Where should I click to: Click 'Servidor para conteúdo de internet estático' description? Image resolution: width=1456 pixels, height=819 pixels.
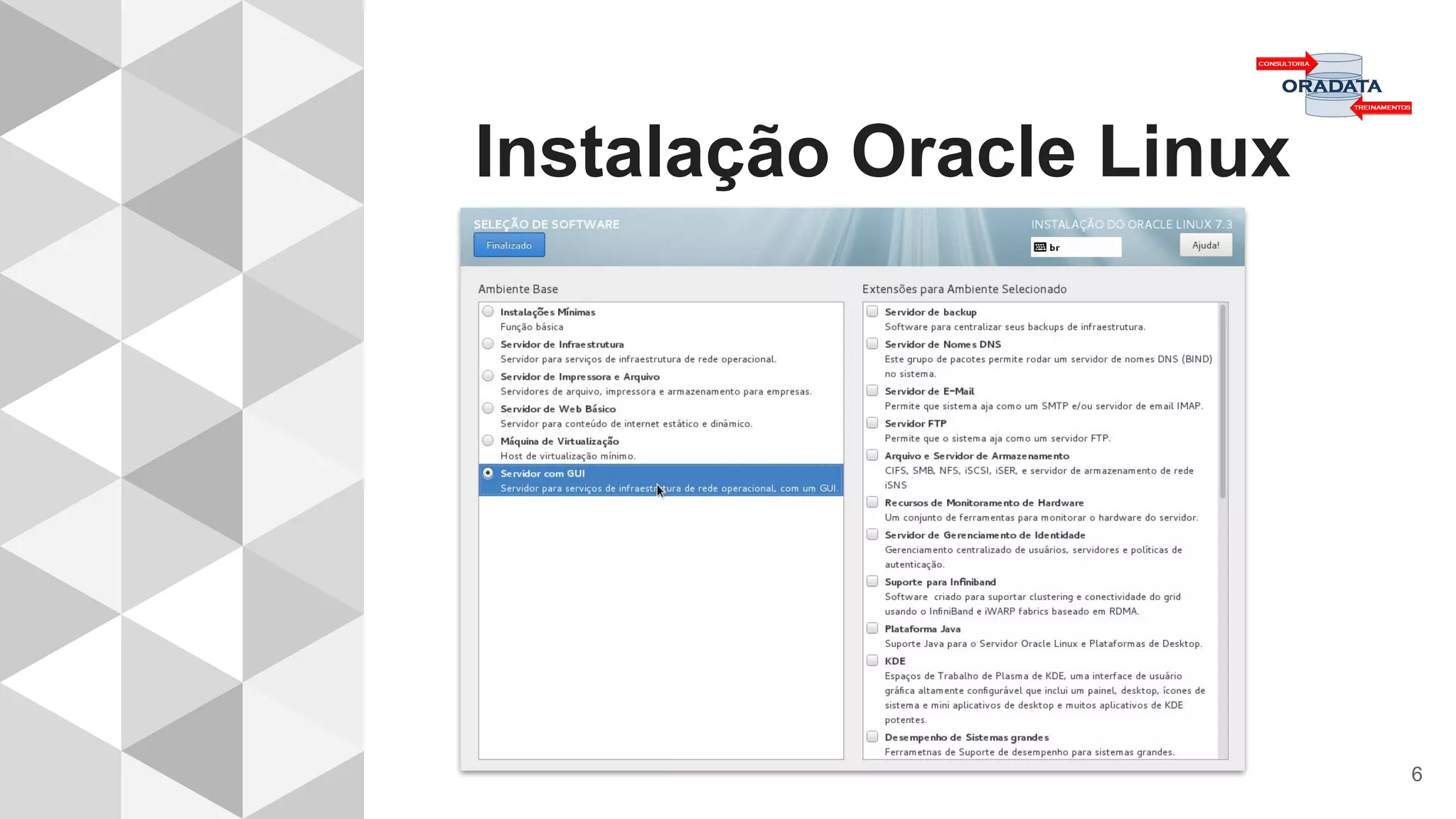click(x=626, y=424)
